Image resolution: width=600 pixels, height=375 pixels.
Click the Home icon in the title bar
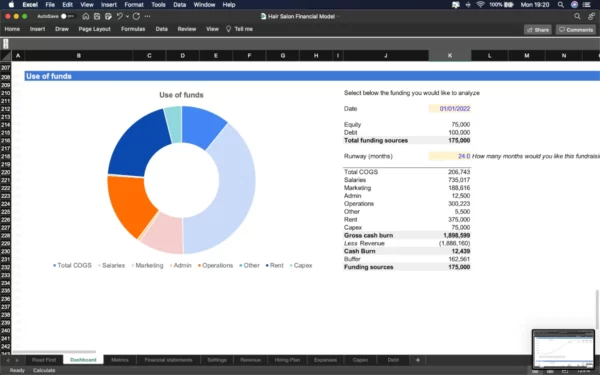coord(86,16)
